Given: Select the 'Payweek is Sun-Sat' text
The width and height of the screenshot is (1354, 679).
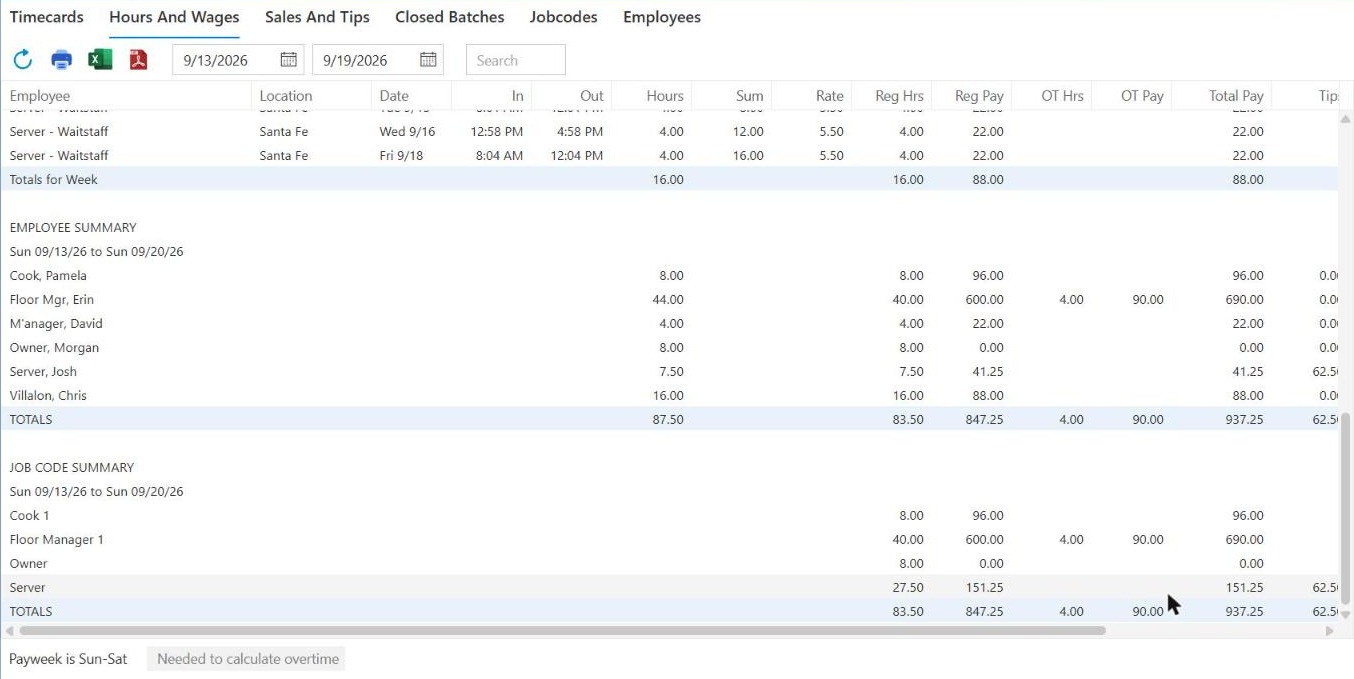Looking at the screenshot, I should point(68,659).
